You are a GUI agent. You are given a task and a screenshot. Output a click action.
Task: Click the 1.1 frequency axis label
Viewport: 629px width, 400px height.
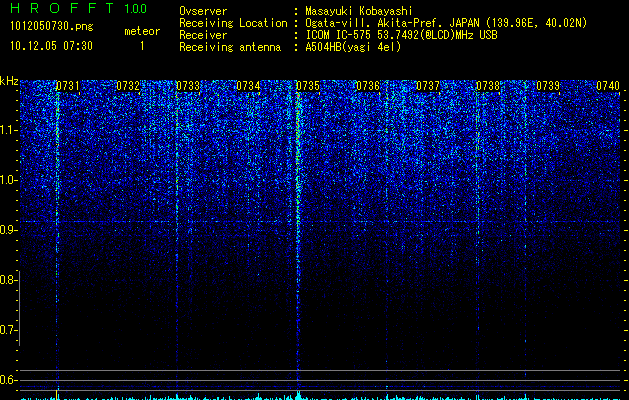(x=9, y=130)
